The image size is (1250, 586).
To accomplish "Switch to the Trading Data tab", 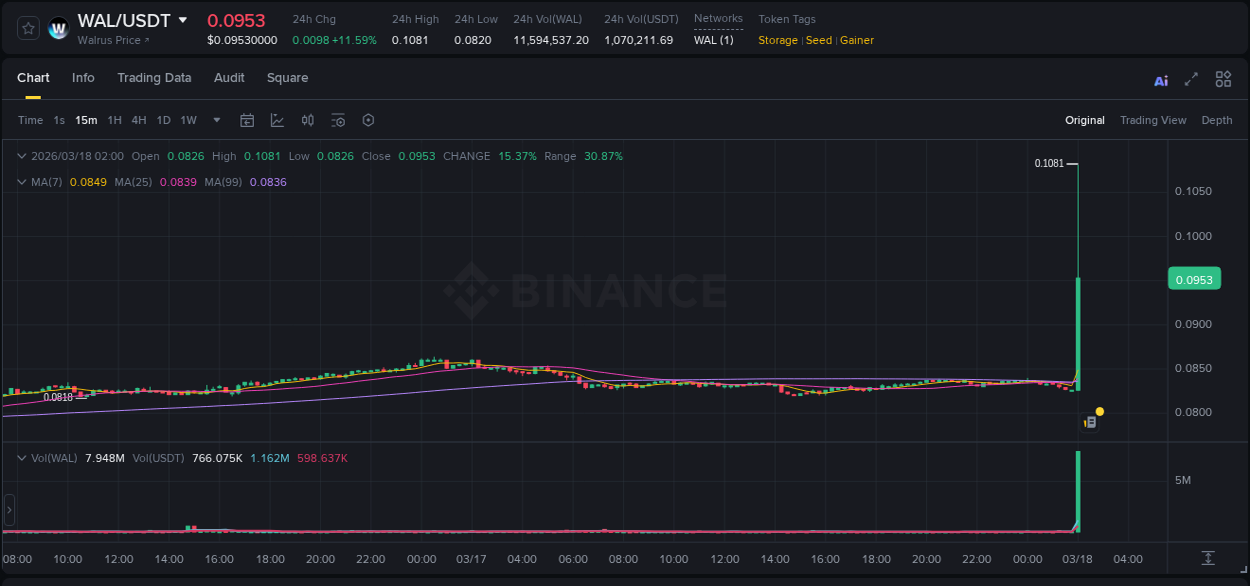I will click(x=154, y=78).
